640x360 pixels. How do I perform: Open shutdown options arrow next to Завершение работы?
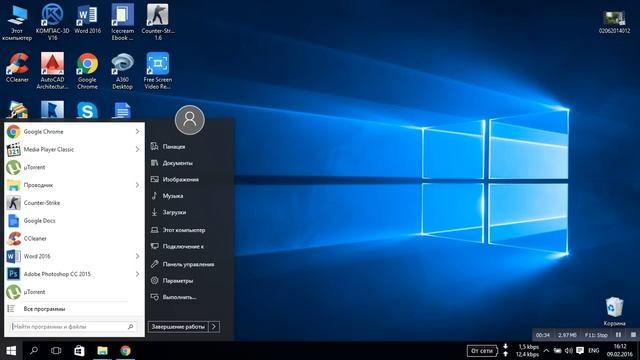[x=214, y=327]
